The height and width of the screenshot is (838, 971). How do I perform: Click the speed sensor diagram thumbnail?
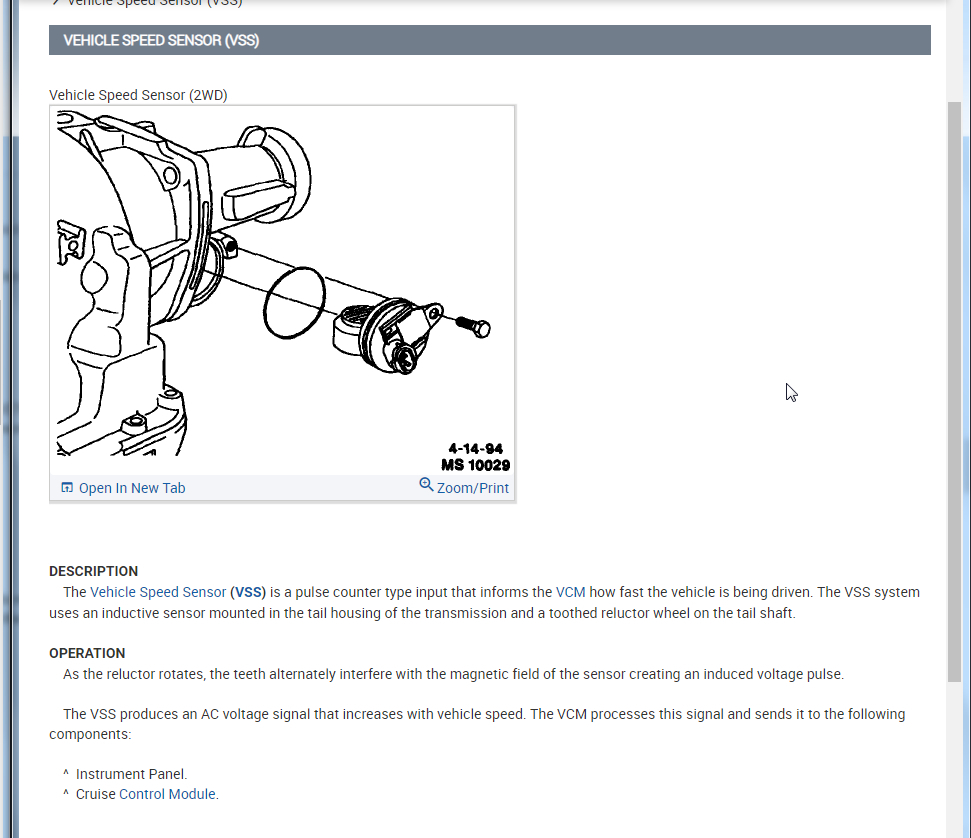[282, 290]
